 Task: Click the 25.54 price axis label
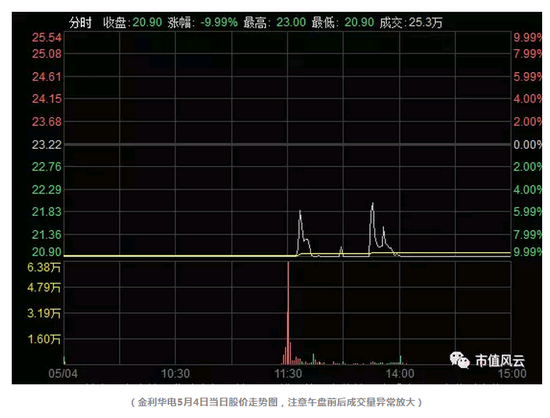click(x=47, y=38)
